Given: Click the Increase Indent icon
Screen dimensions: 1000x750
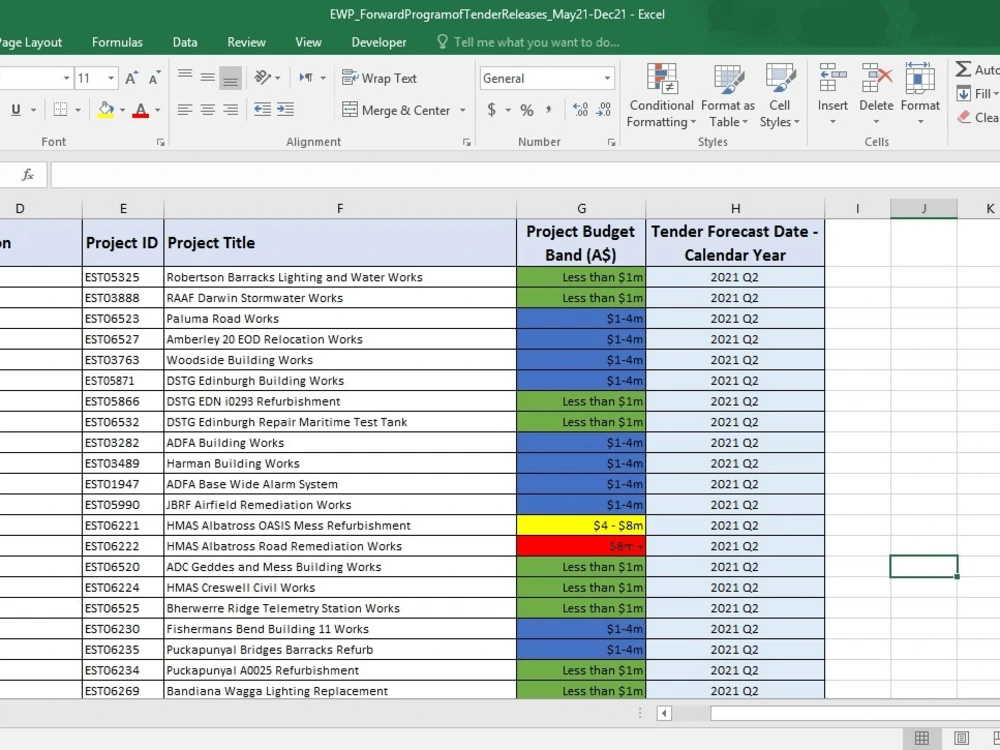Looking at the screenshot, I should pos(285,110).
